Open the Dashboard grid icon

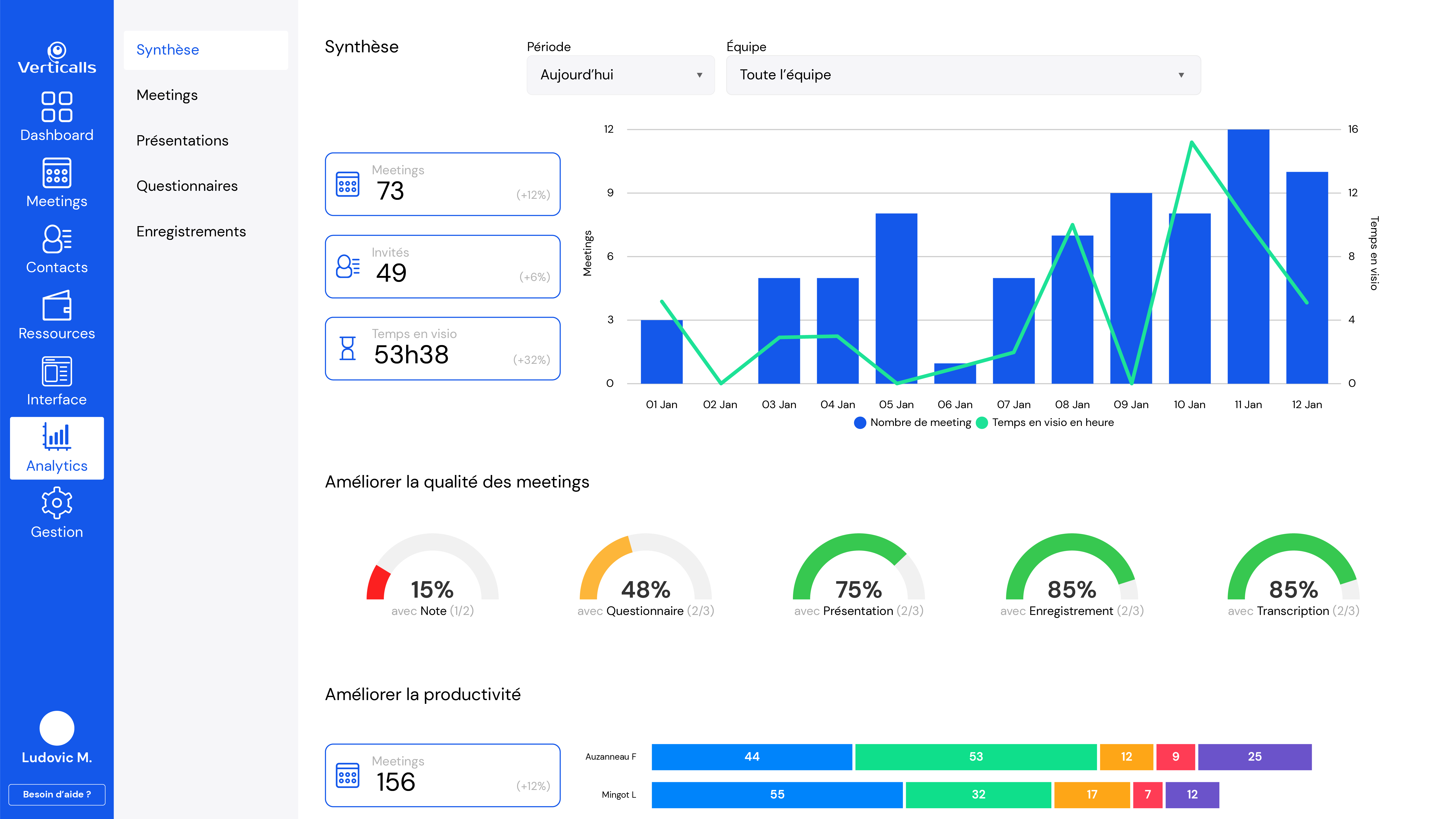tap(57, 107)
